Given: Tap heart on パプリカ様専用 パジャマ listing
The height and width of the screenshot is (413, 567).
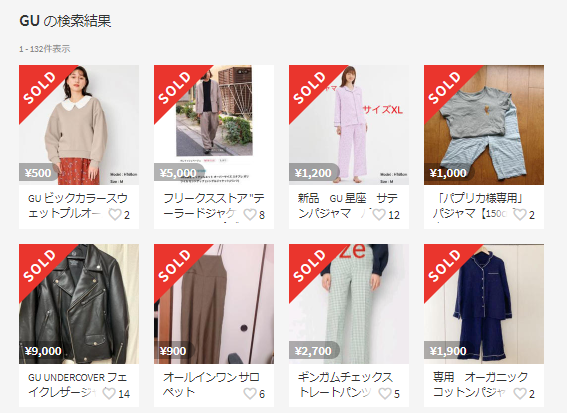Looking at the screenshot, I should 520,214.
